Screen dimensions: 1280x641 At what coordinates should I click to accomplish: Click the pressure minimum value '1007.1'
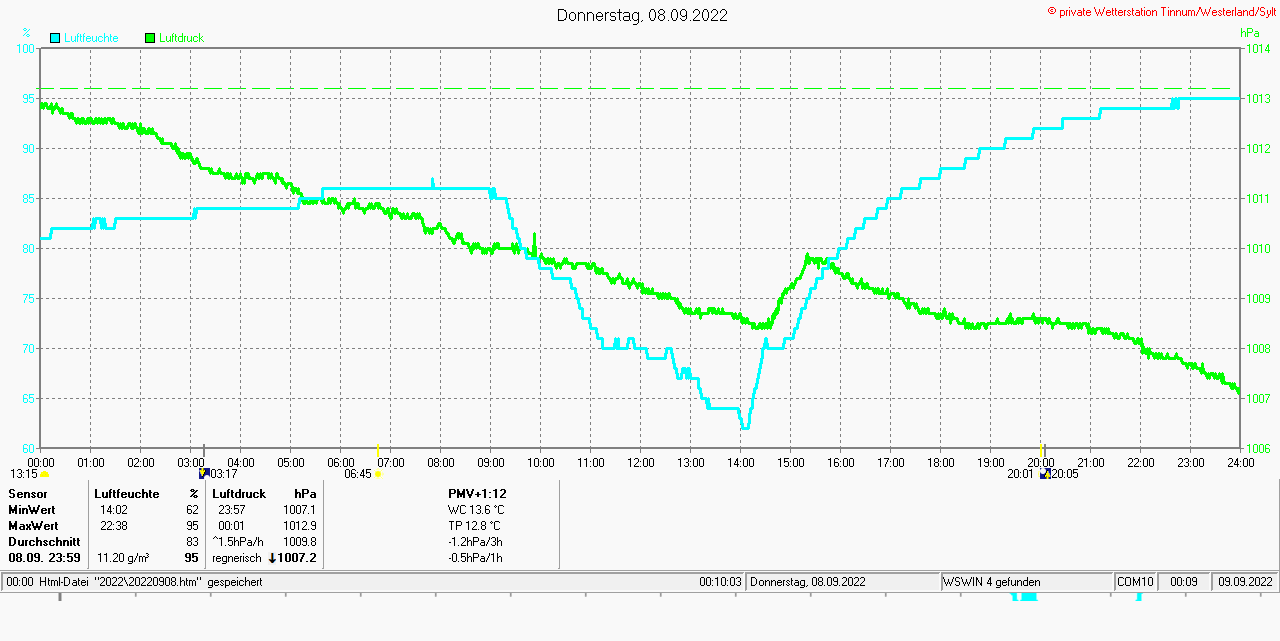point(300,510)
